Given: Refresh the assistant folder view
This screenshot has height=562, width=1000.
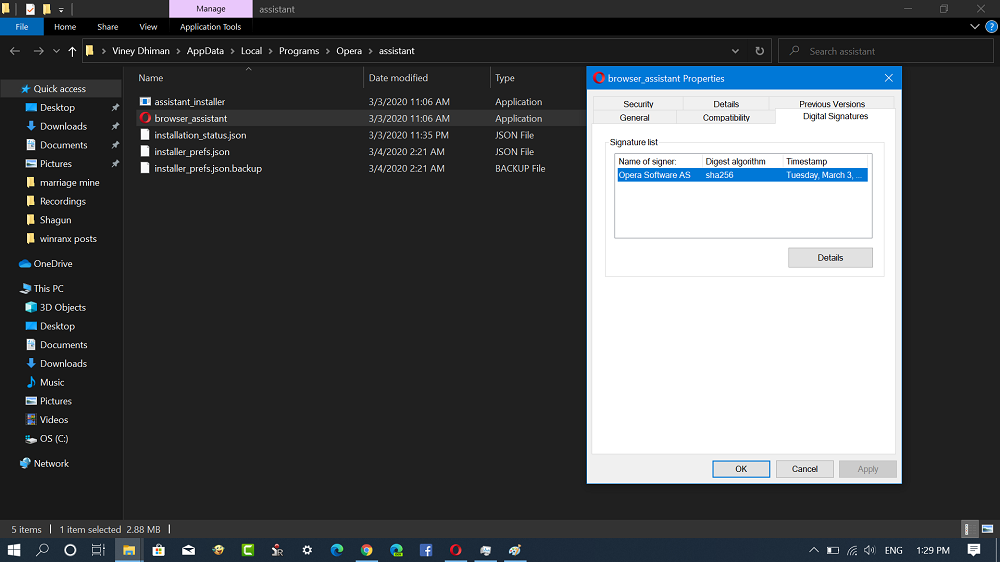Looking at the screenshot, I should 759,51.
